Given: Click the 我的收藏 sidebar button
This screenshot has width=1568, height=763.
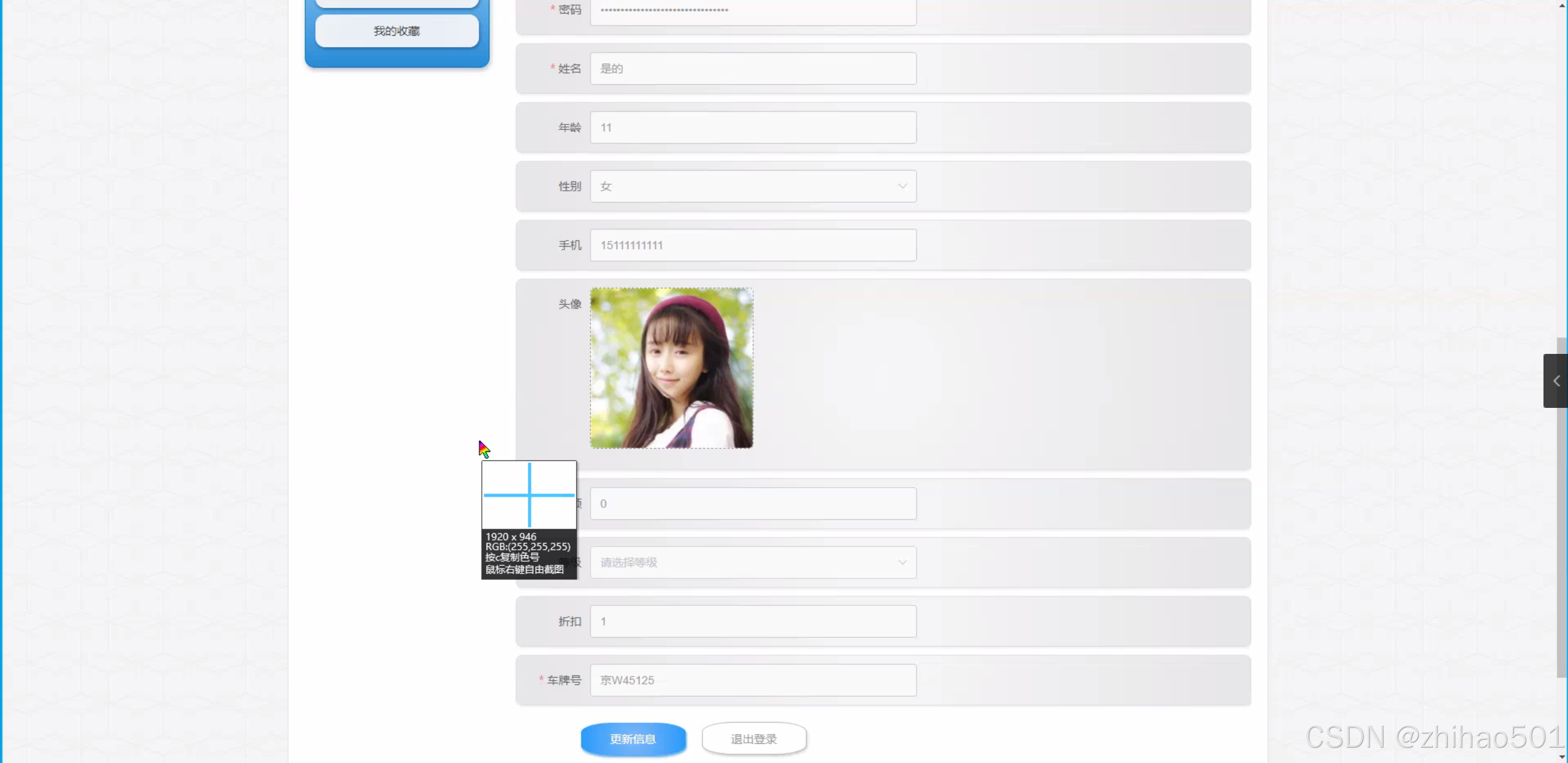Looking at the screenshot, I should 397,31.
